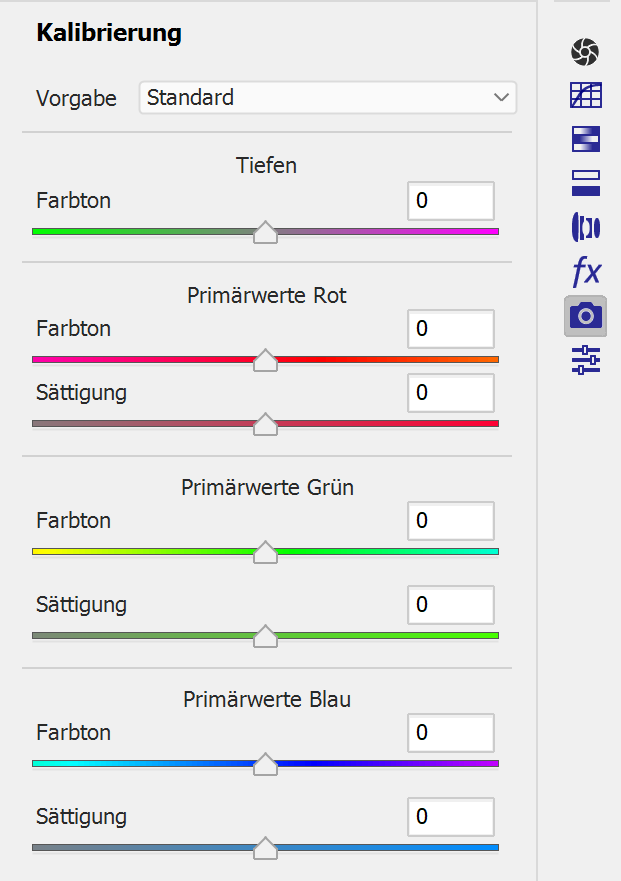The height and width of the screenshot is (881, 621).
Task: Click the Primärwerte Grün Farbton slider handle
Action: tap(265, 553)
